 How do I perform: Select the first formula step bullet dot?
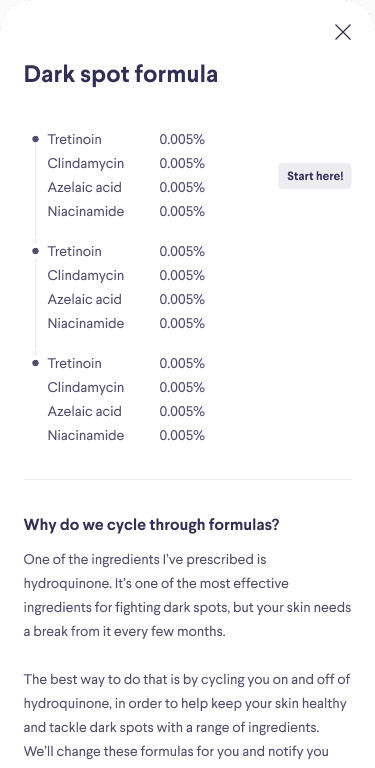point(35,139)
